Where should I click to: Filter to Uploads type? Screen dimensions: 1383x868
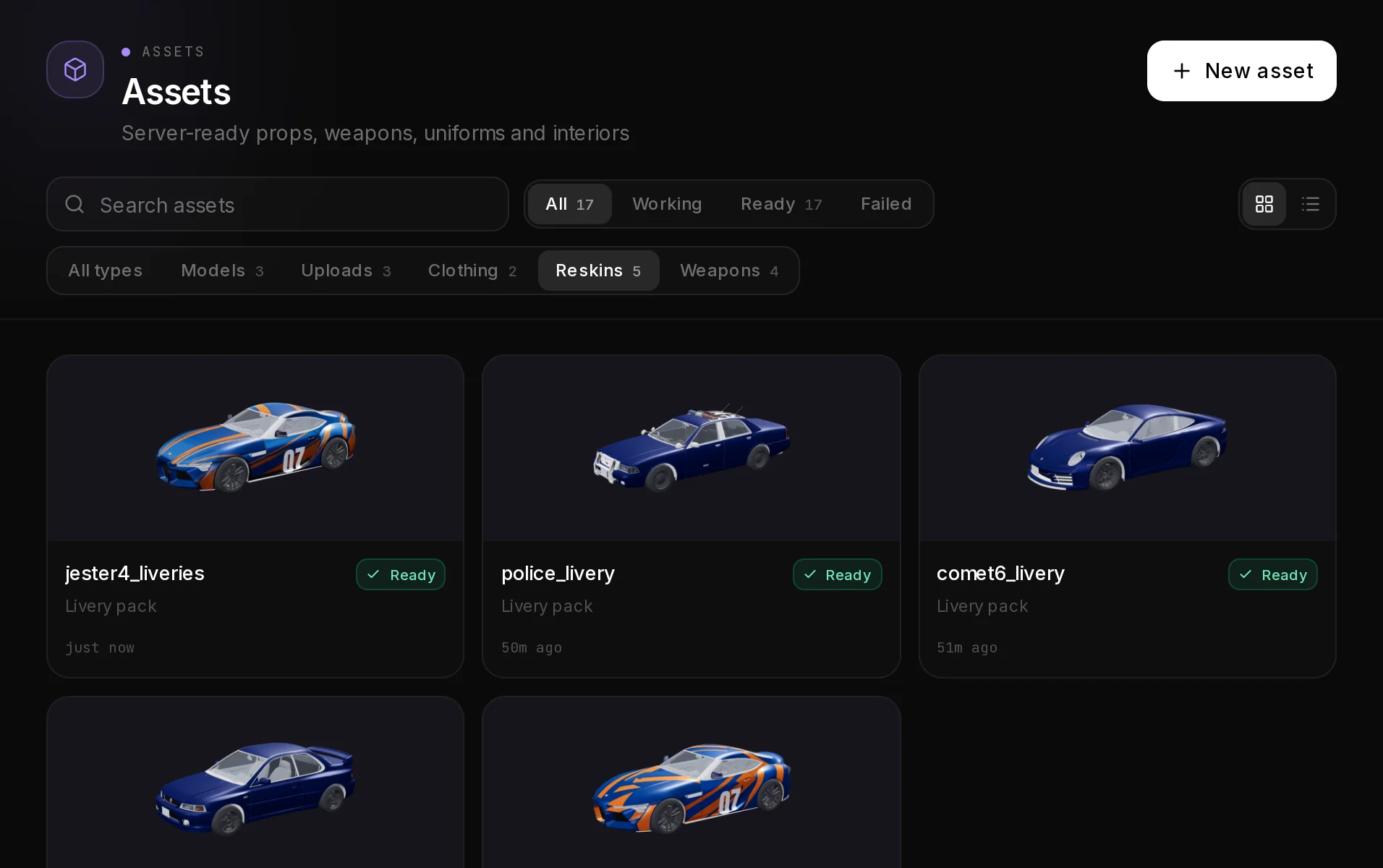[346, 271]
